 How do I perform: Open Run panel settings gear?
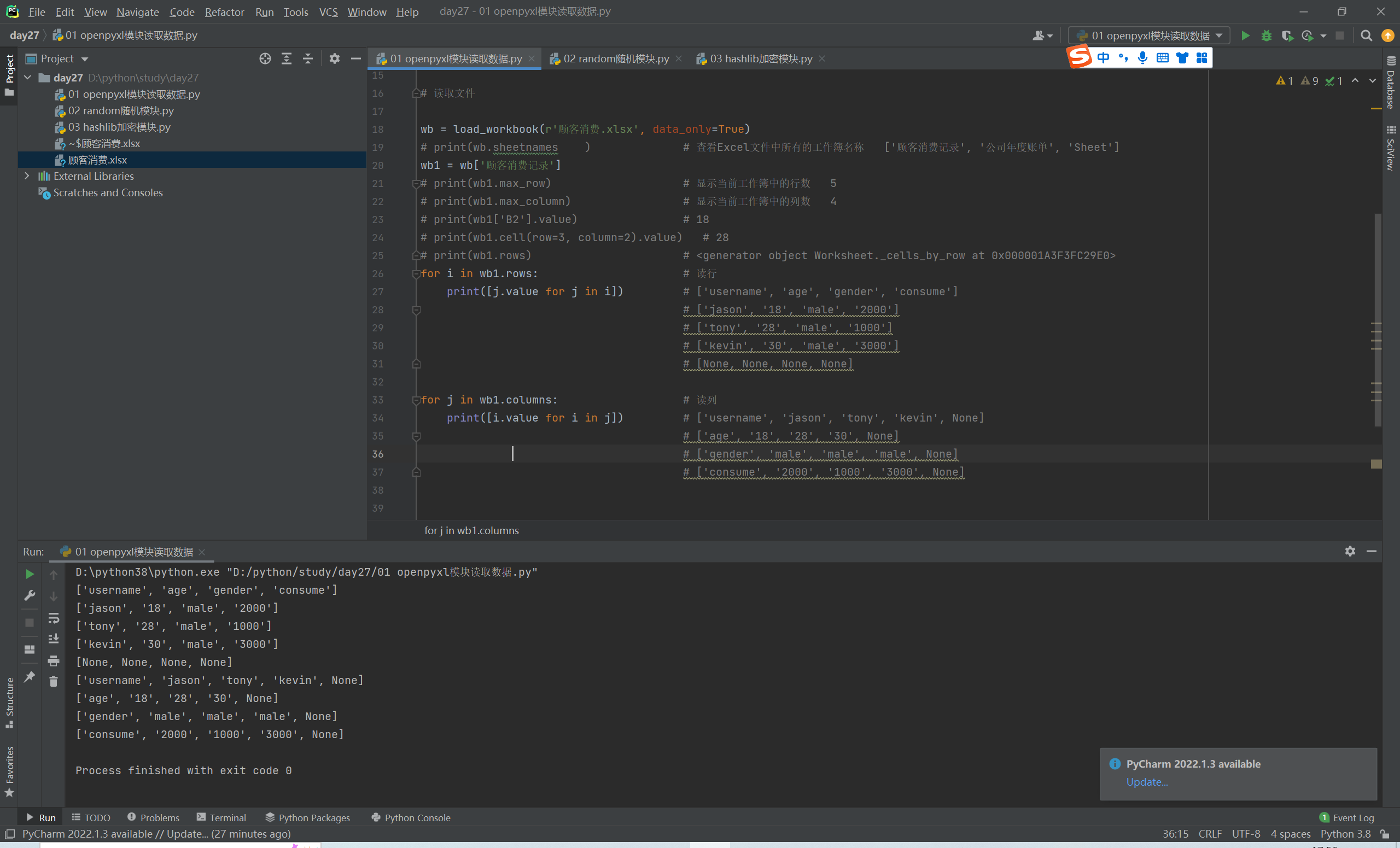click(1350, 551)
